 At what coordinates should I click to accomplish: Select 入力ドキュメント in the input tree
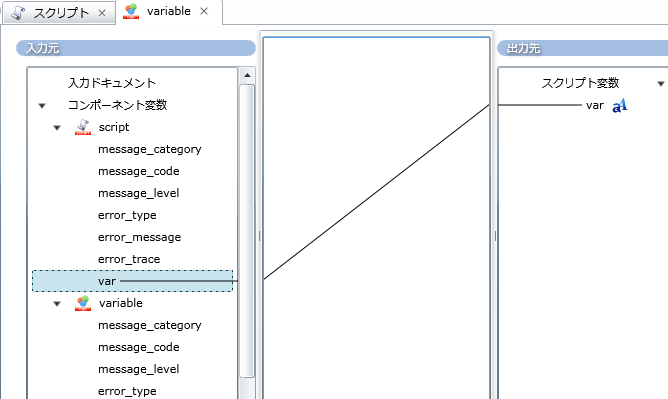tap(112, 83)
